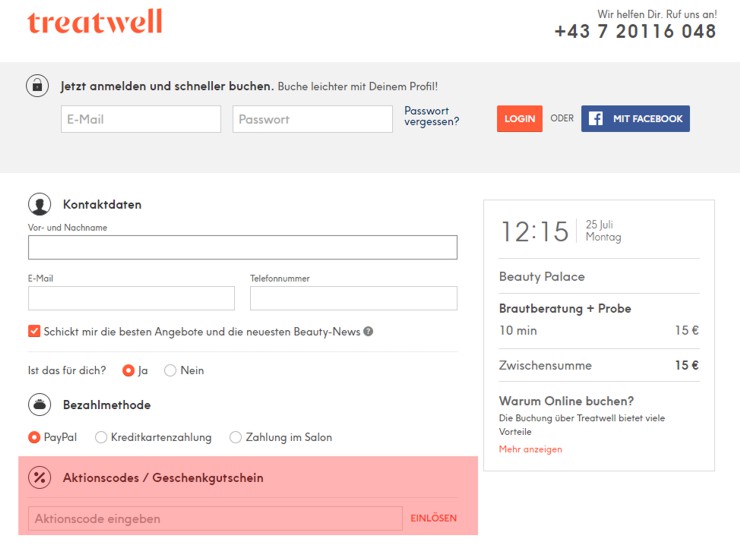Uncheck the Beauty-News offers checkbox

coord(34,331)
